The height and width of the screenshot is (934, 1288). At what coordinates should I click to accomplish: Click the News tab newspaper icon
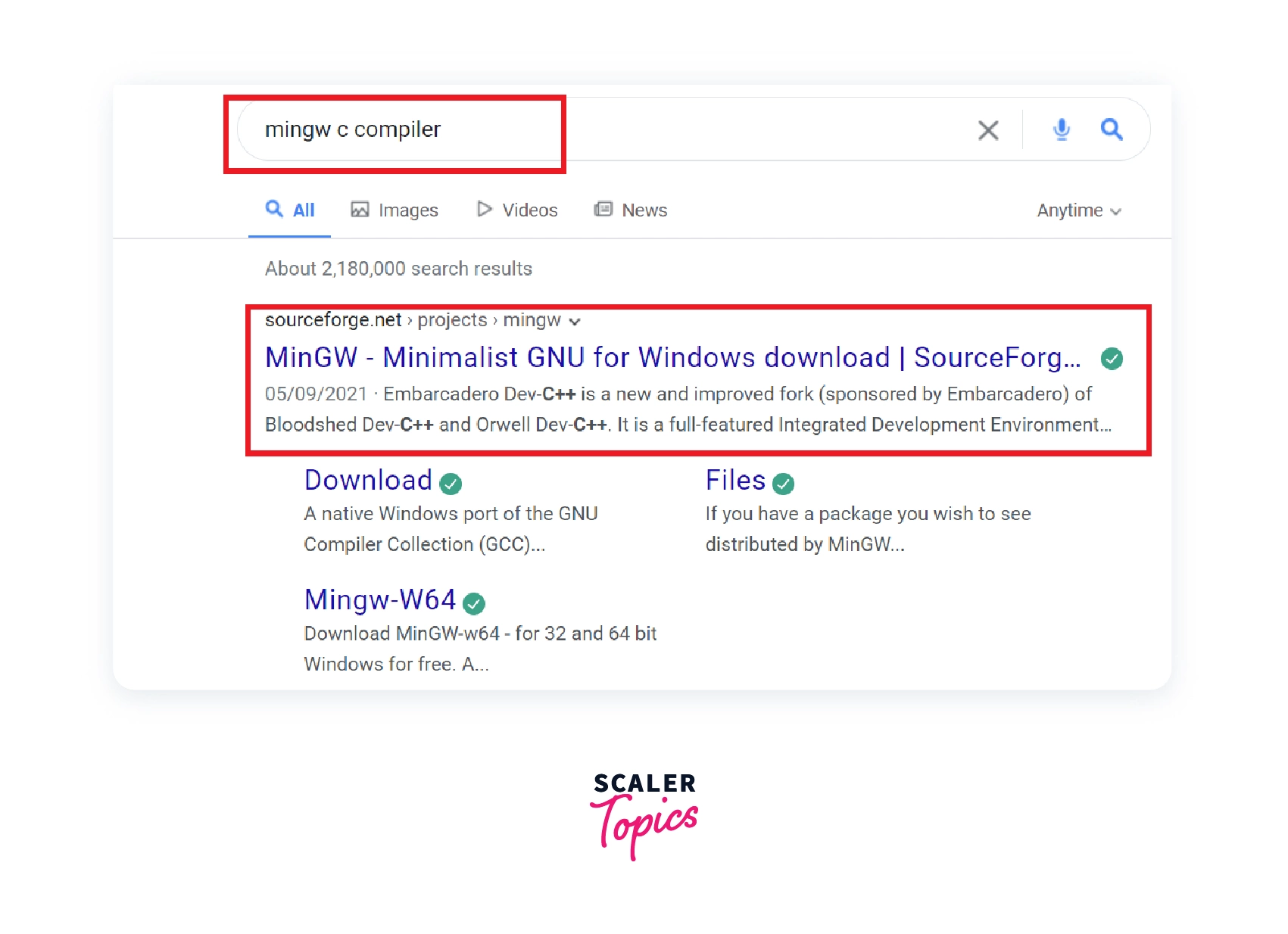(x=603, y=209)
